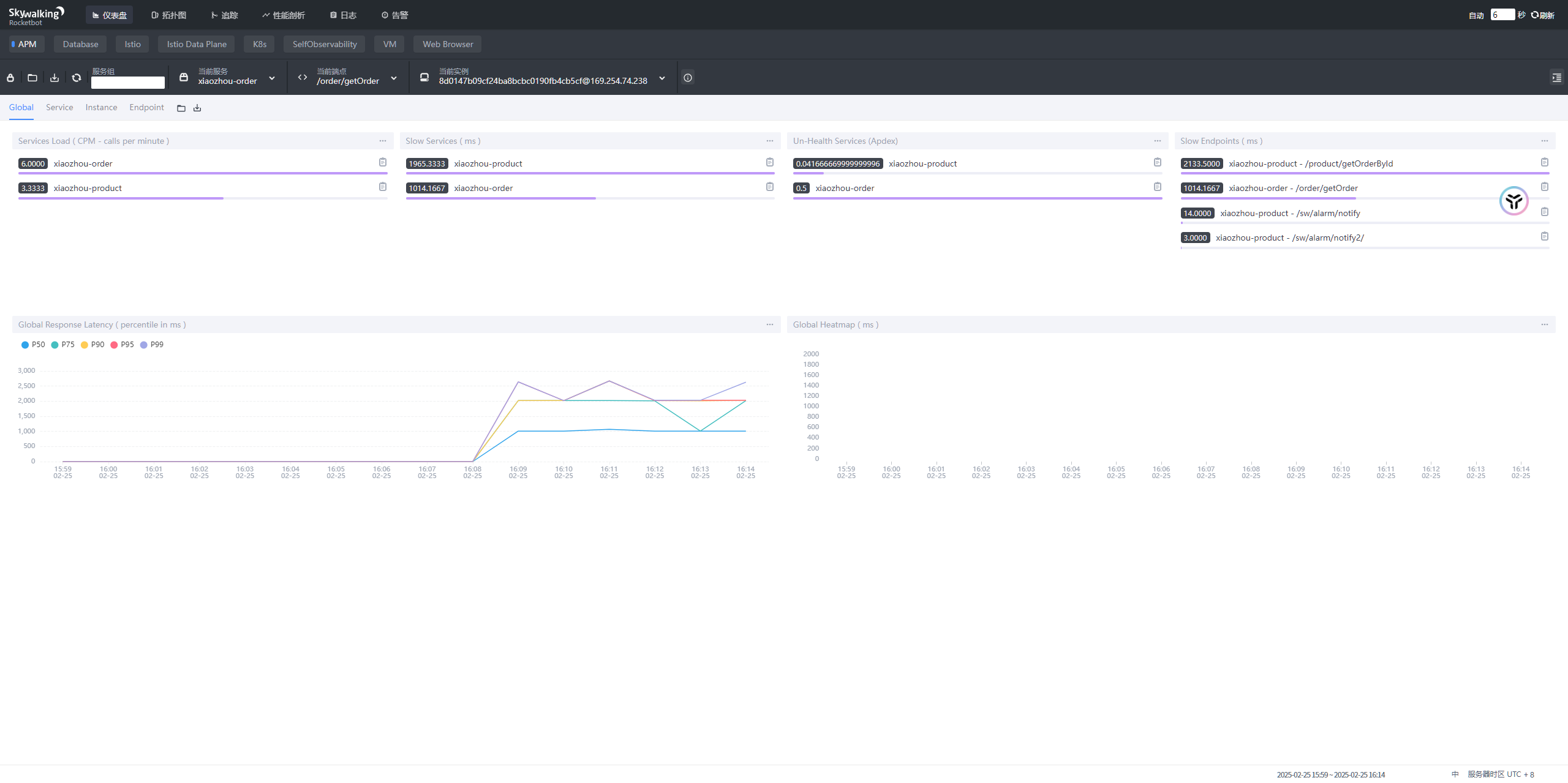This screenshot has width=1568, height=783.
Task: Open Slow Services panel more menu
Action: [770, 141]
